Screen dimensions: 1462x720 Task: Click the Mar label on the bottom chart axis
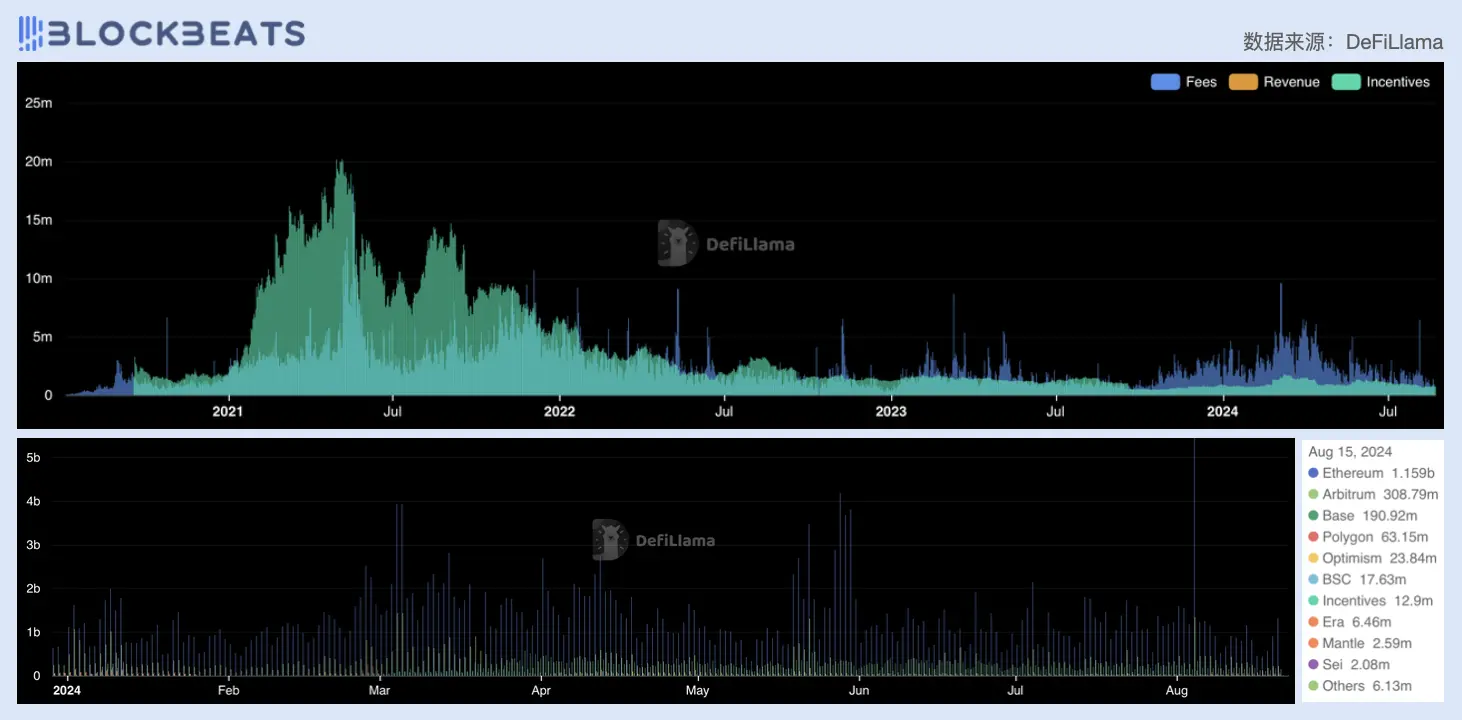point(379,690)
